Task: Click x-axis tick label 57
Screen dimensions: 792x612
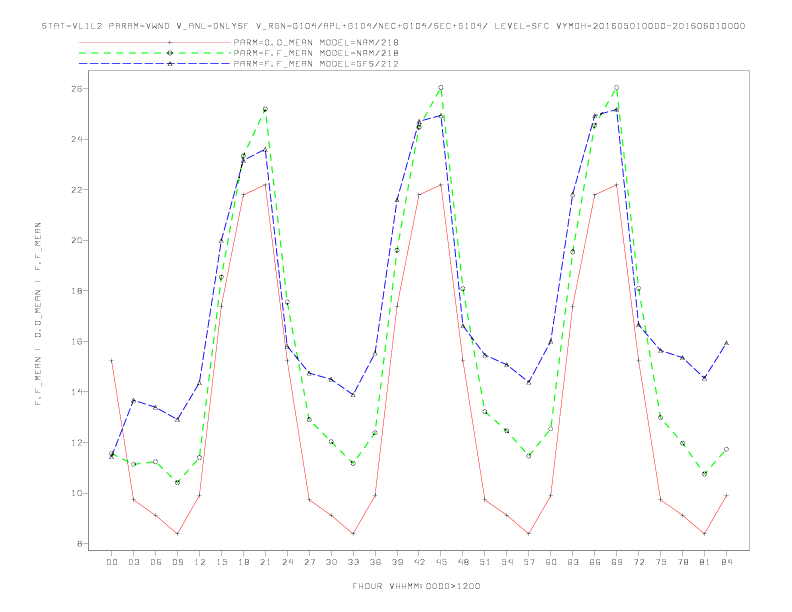Action: (x=529, y=562)
